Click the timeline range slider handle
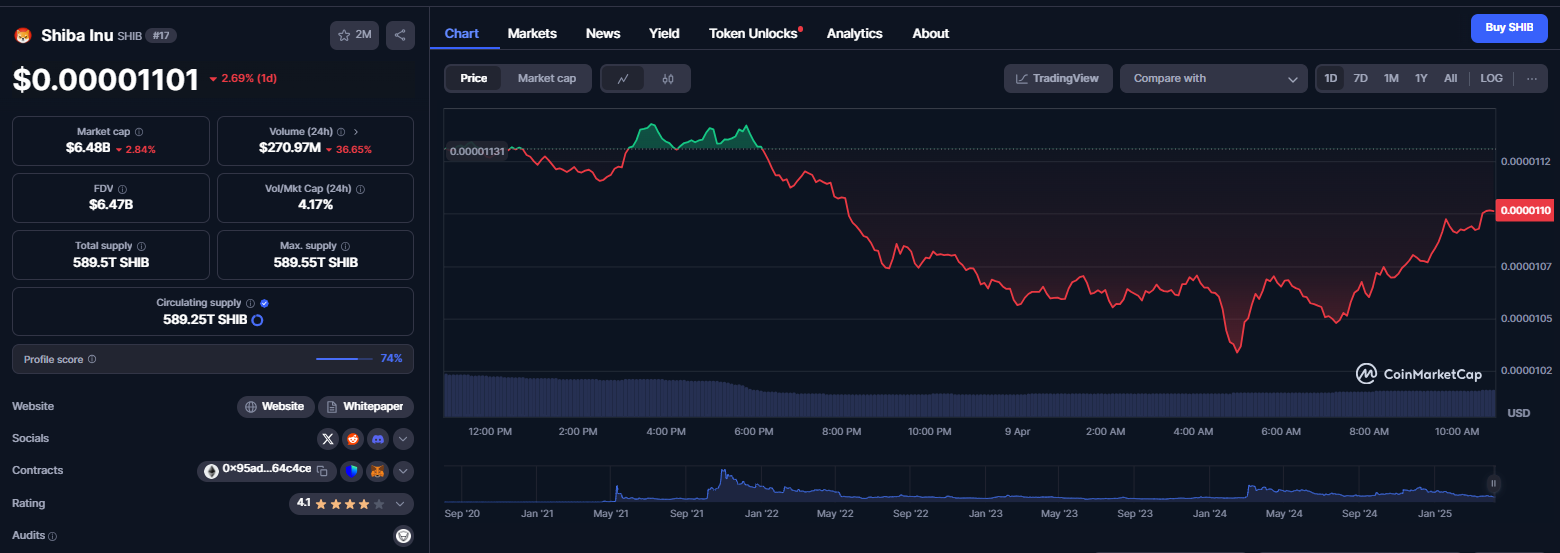This screenshot has height=553, width=1560. (x=1494, y=483)
